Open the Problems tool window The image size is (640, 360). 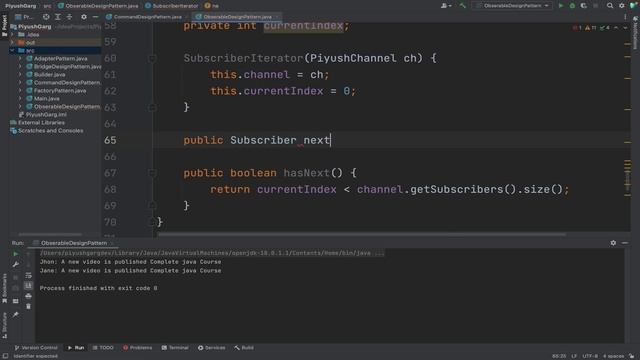pos(138,348)
